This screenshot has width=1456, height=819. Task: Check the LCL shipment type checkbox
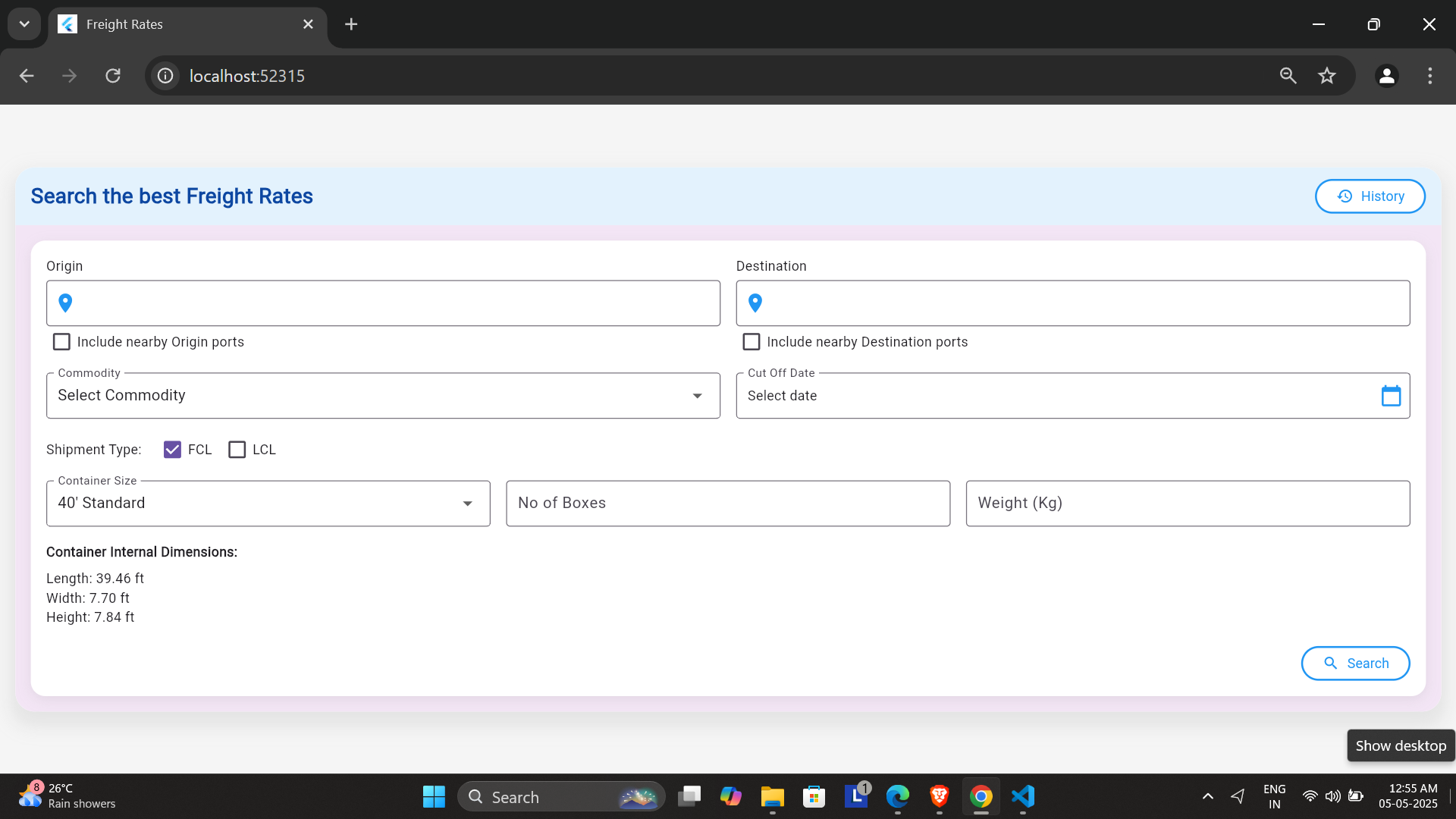click(237, 450)
